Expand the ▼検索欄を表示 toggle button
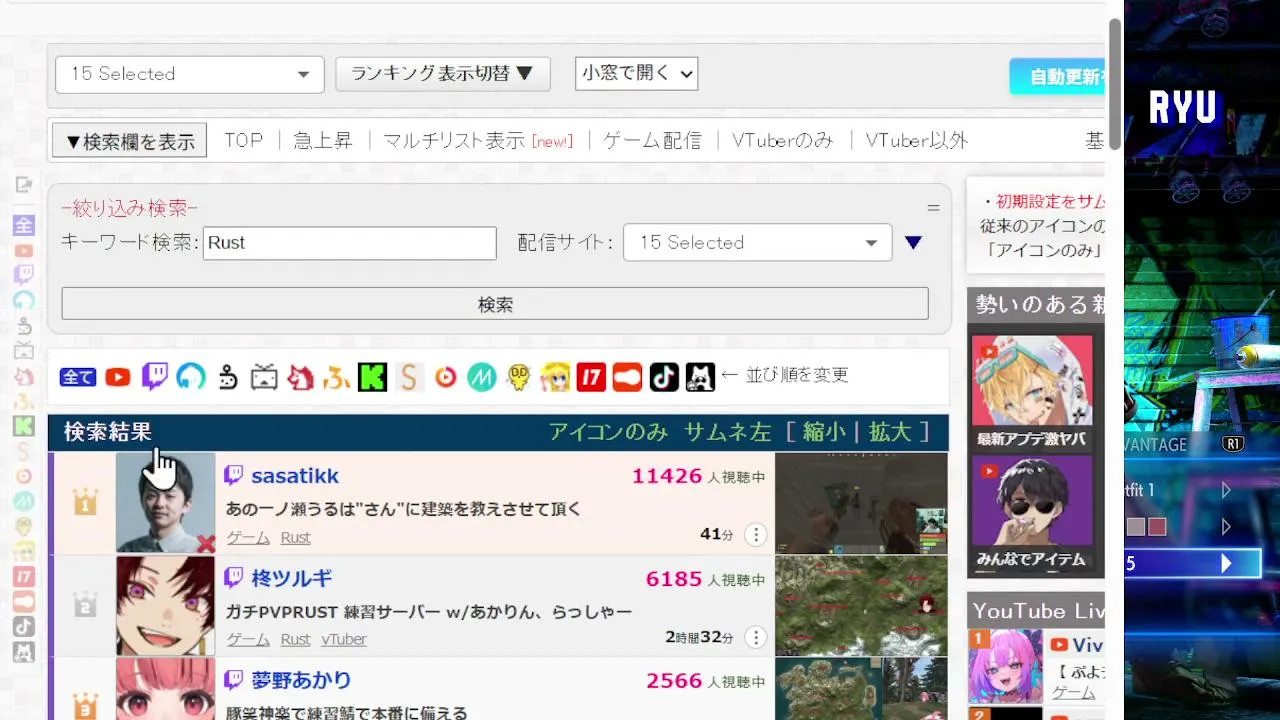The height and width of the screenshot is (720, 1280). point(130,141)
